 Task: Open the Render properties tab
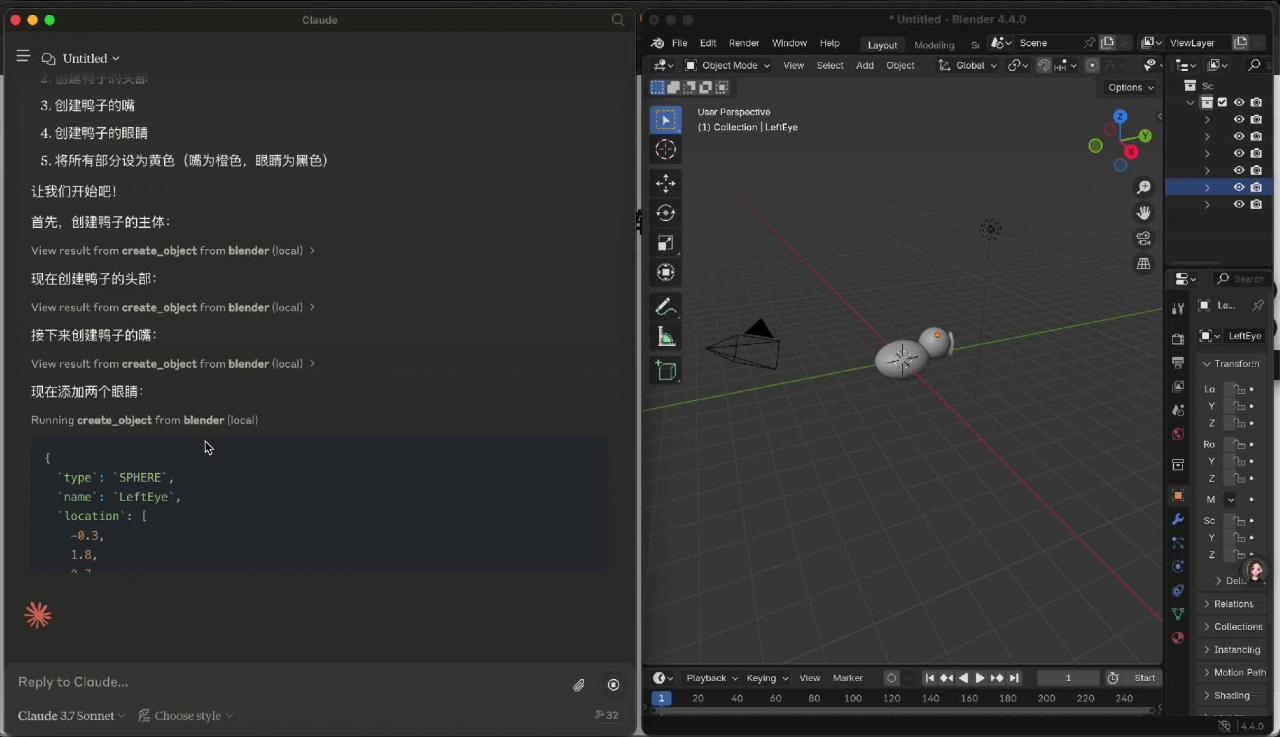1178,339
